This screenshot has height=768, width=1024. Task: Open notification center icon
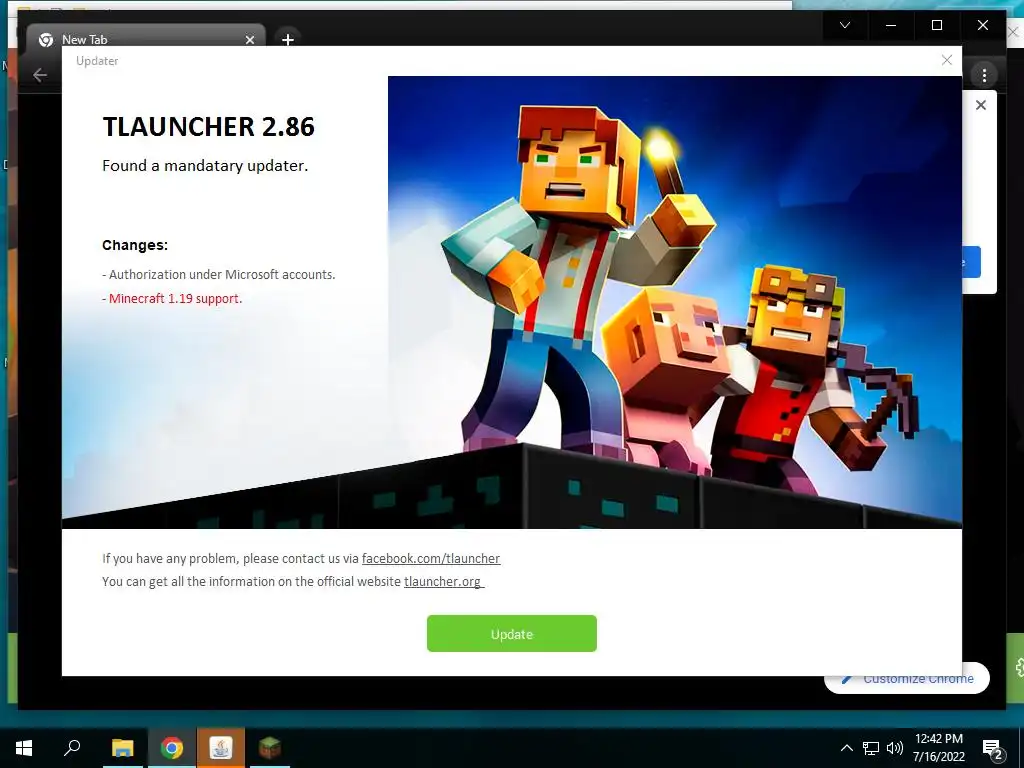pos(992,748)
